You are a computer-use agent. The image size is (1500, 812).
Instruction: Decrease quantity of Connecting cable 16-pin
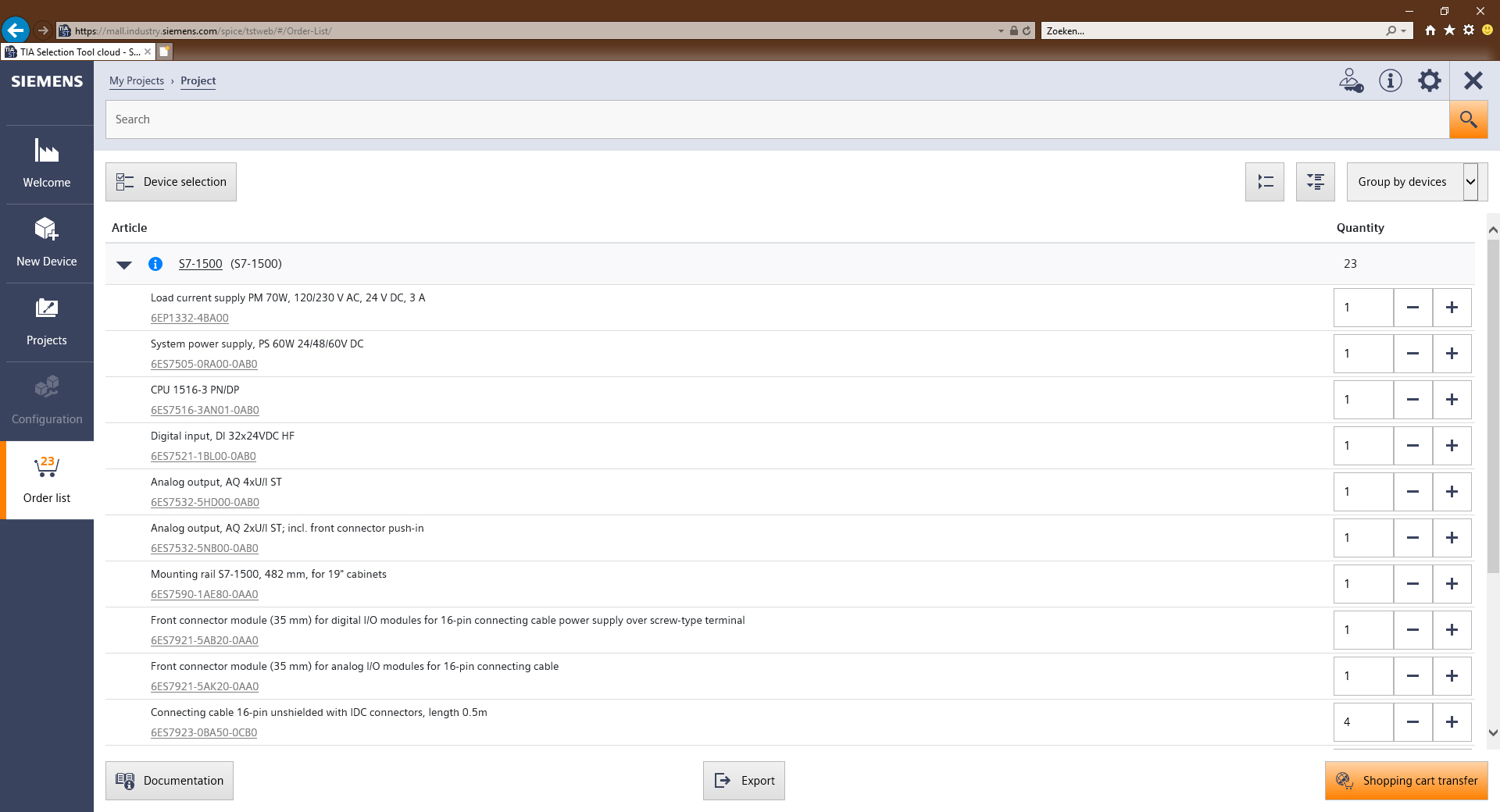1413,722
